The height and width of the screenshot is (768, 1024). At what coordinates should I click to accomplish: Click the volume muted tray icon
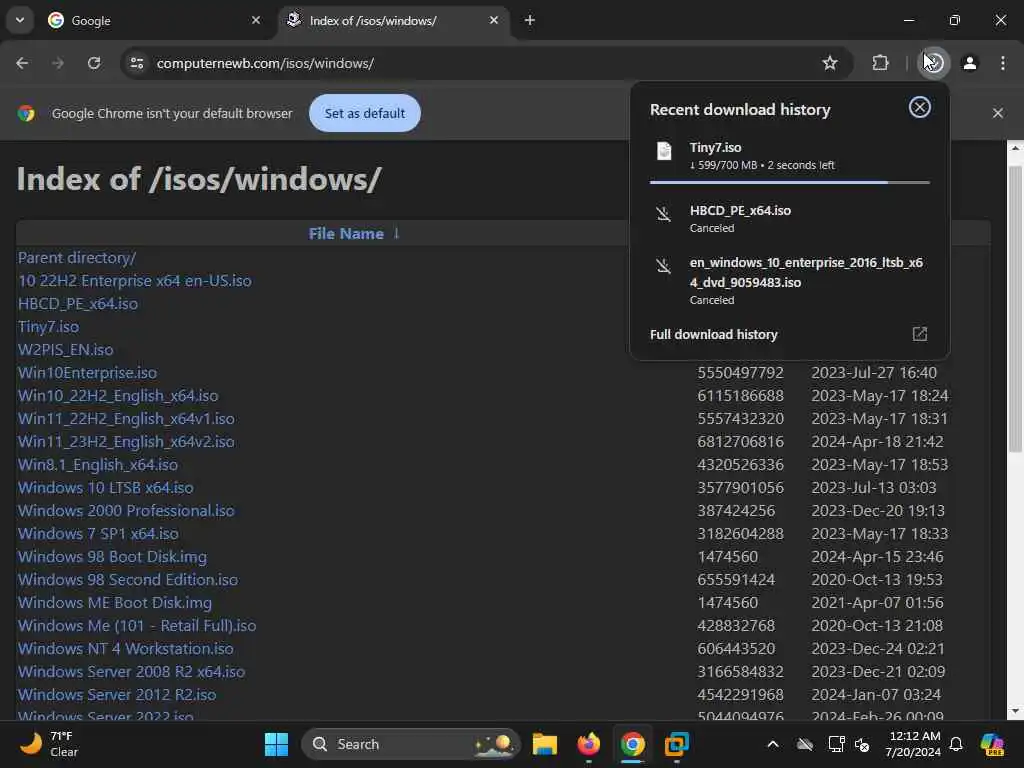pos(863,744)
